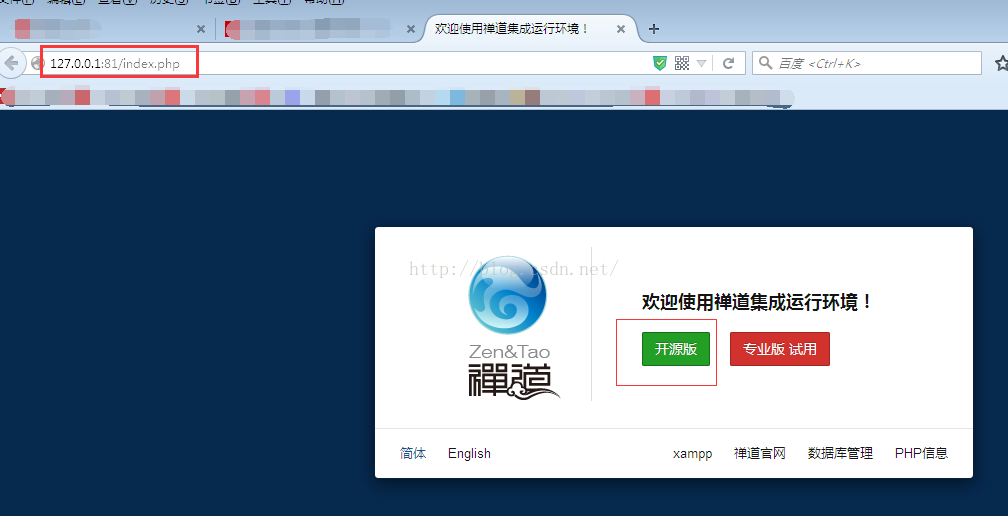Click the browser back arrow button

[11, 63]
